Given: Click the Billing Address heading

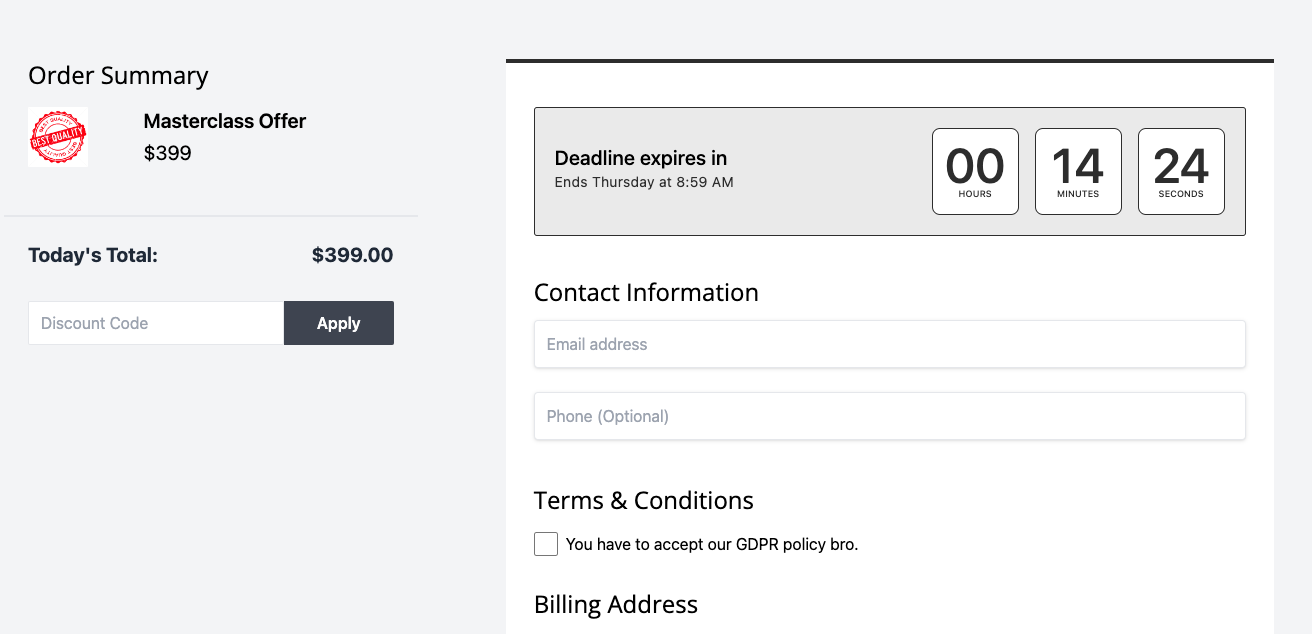Looking at the screenshot, I should coord(616,604).
